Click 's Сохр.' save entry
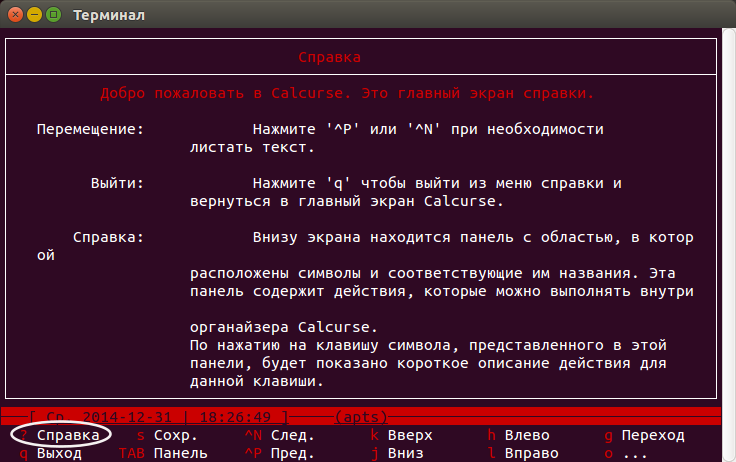This screenshot has width=736, height=462. point(167,435)
